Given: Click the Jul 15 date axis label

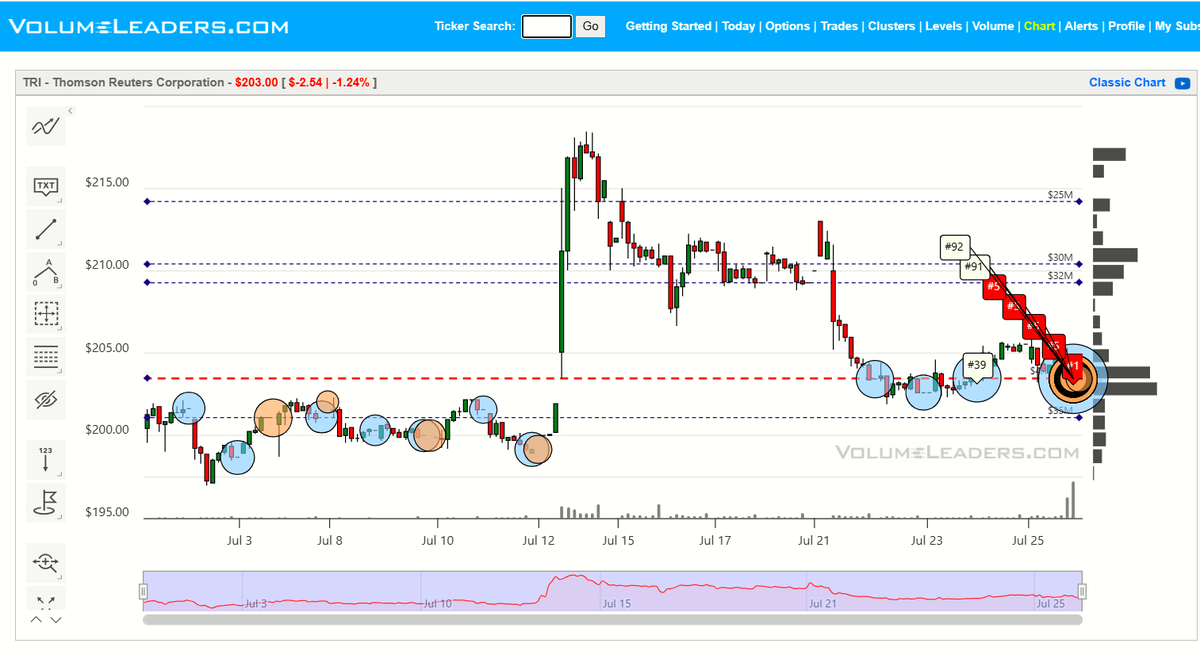Looking at the screenshot, I should coord(618,541).
